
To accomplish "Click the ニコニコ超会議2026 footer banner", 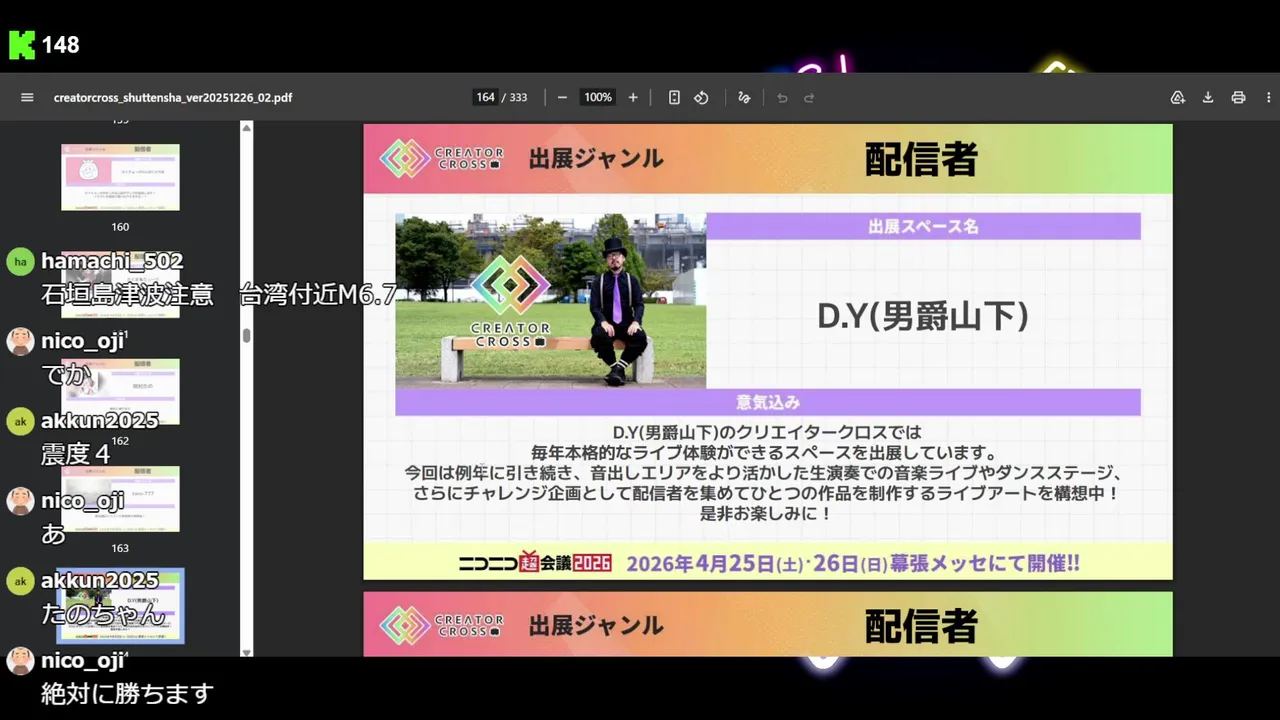I will [768, 562].
